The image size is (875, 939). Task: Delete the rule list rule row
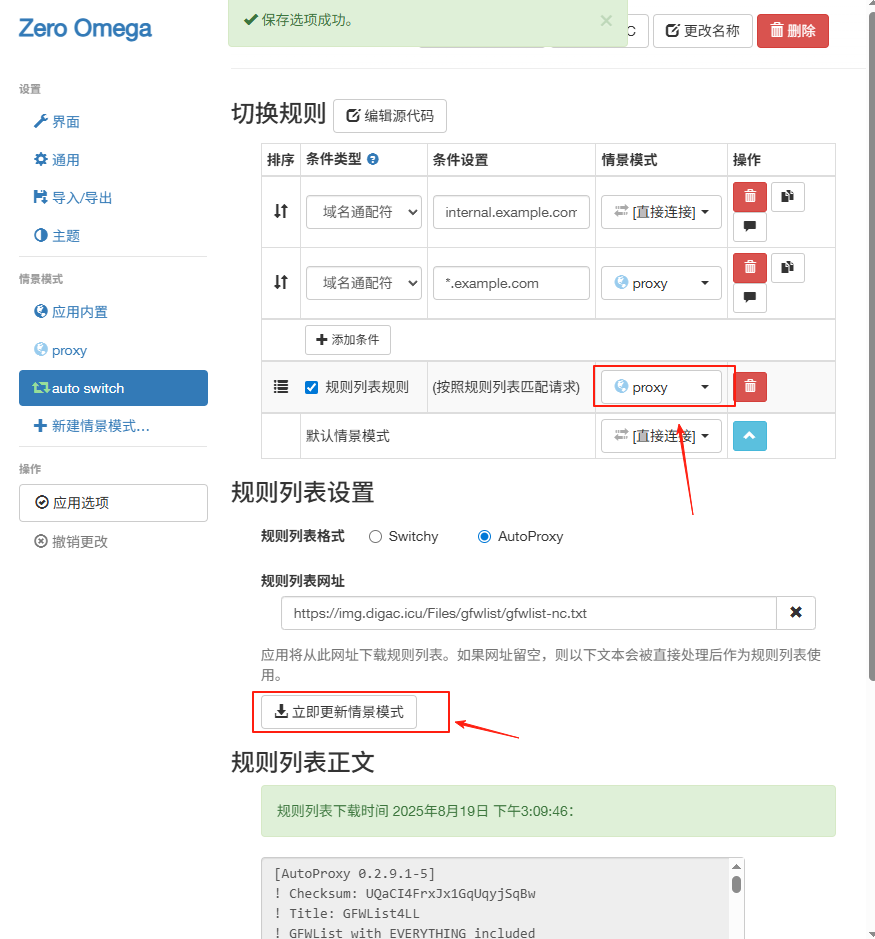click(751, 387)
